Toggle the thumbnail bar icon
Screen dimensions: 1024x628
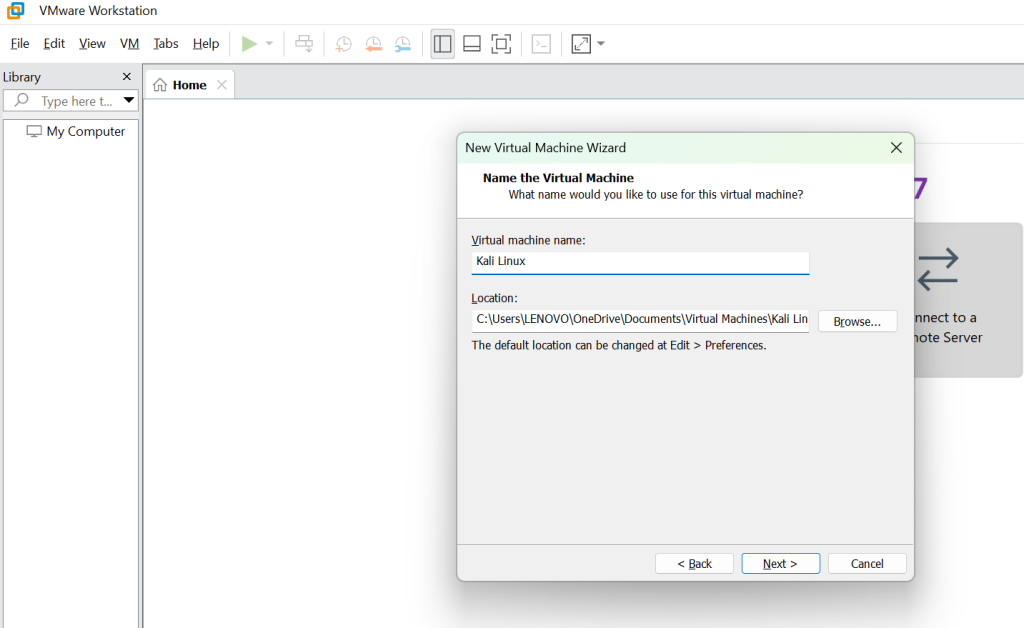point(472,44)
